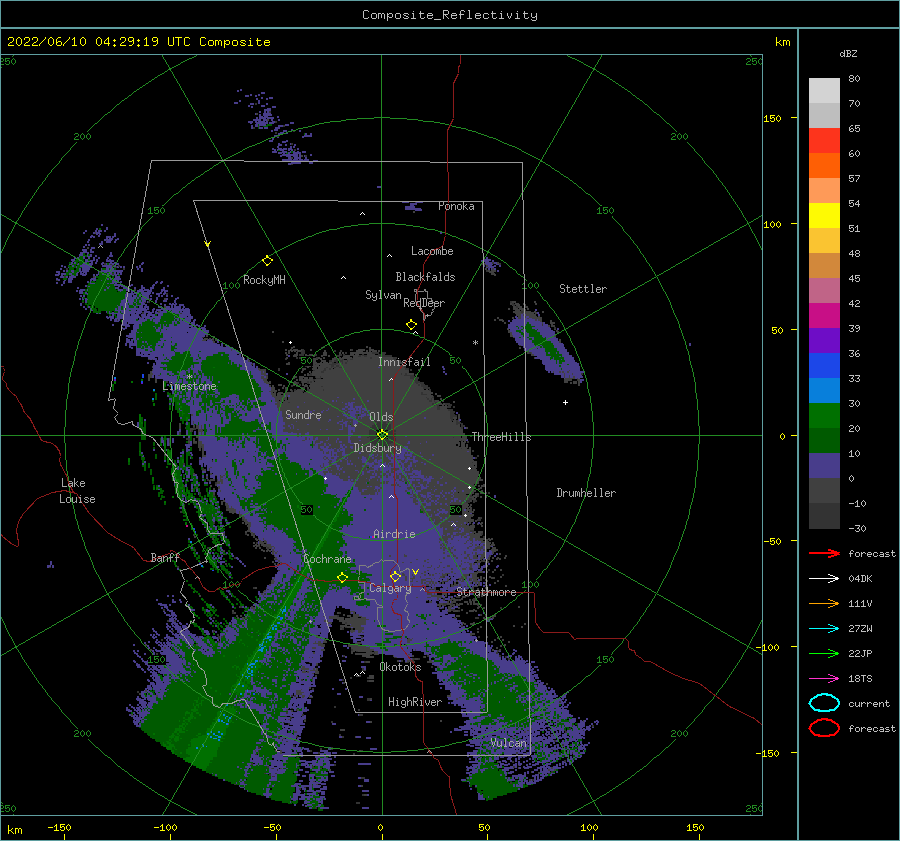Click the Blackfalds map label
The width and height of the screenshot is (900, 841).
coord(425,277)
